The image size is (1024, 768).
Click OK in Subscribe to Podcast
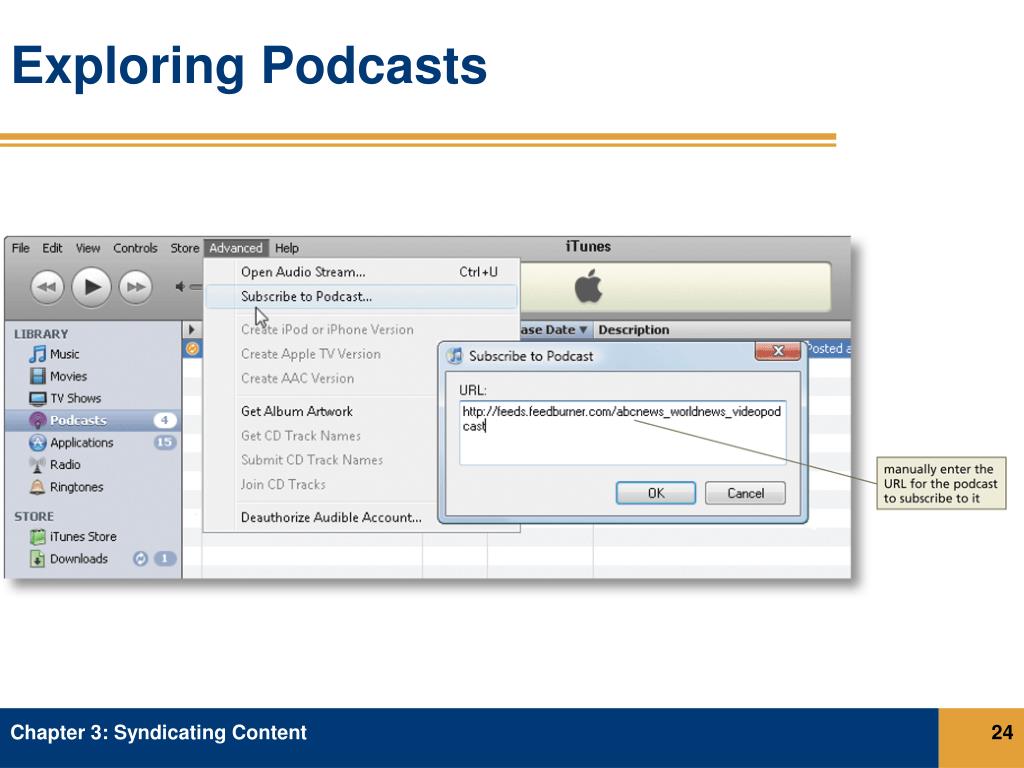pos(656,493)
